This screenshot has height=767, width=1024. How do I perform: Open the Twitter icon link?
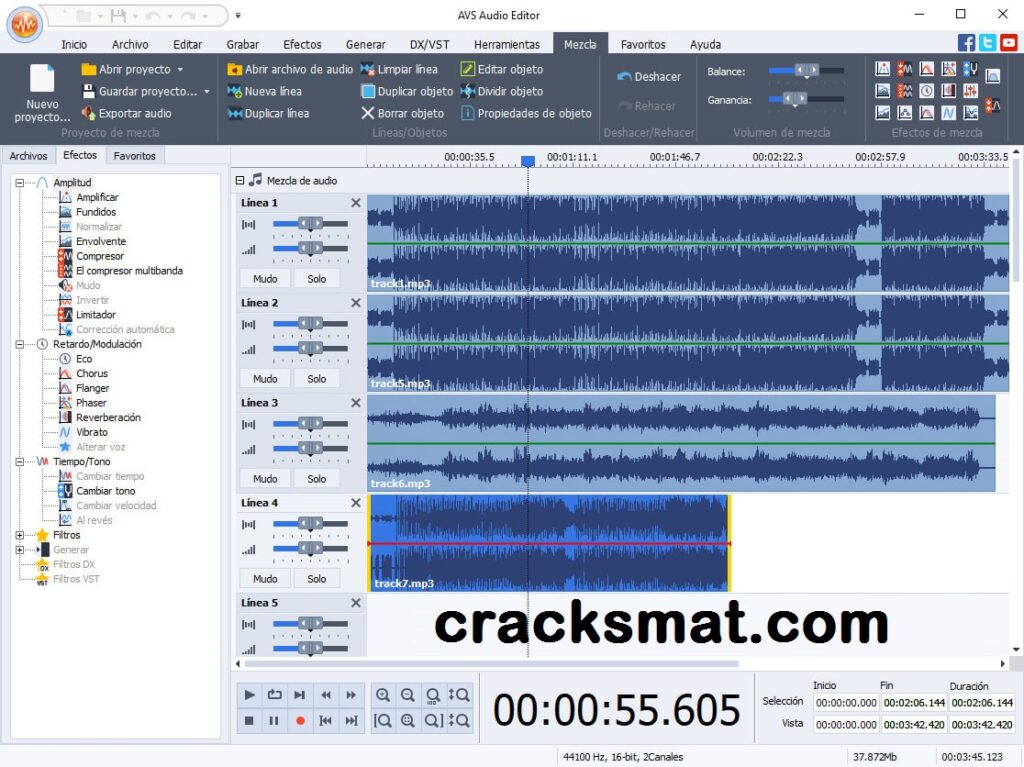point(987,43)
